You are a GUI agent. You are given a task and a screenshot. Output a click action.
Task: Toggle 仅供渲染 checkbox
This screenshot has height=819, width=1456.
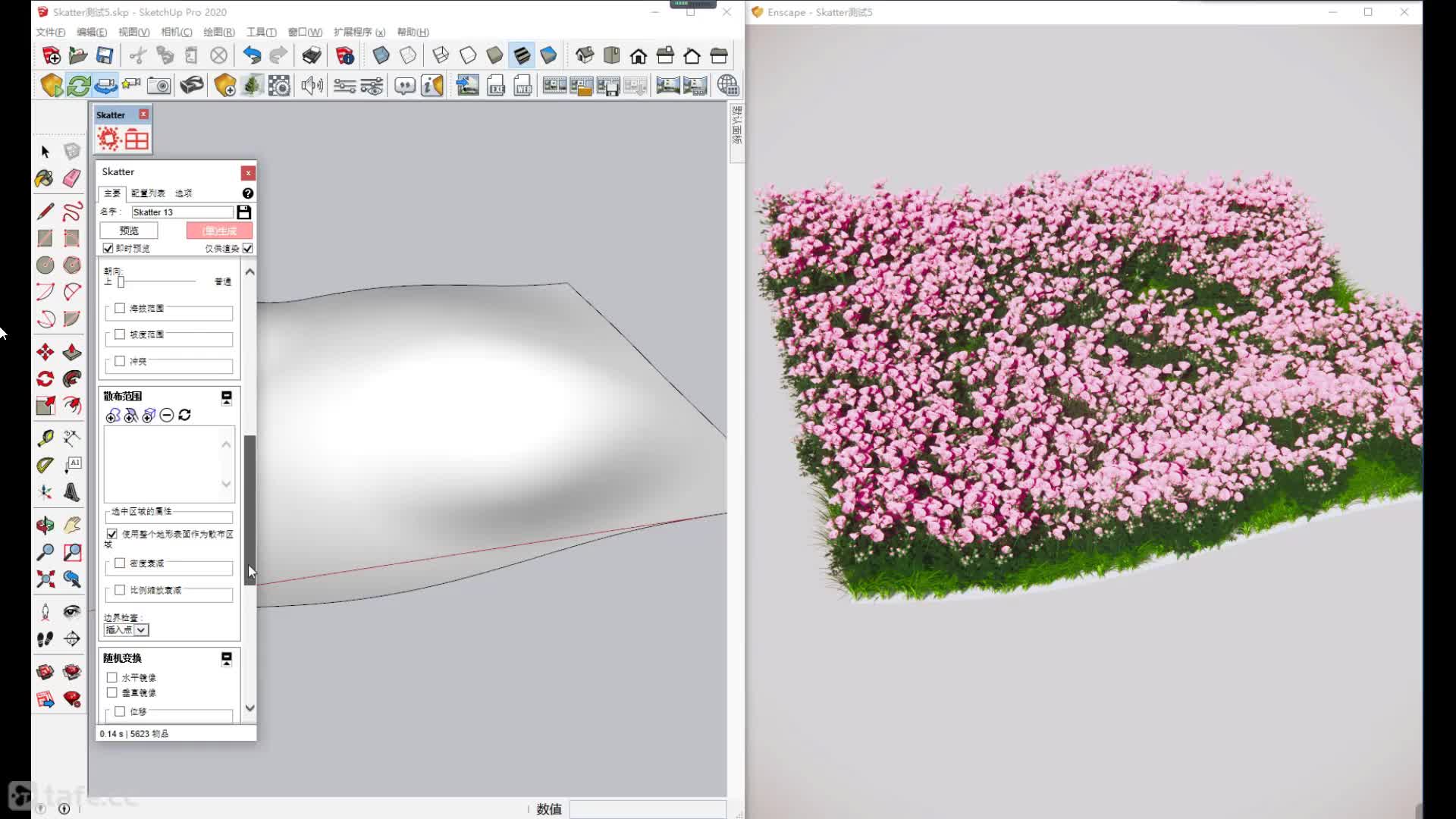point(248,249)
